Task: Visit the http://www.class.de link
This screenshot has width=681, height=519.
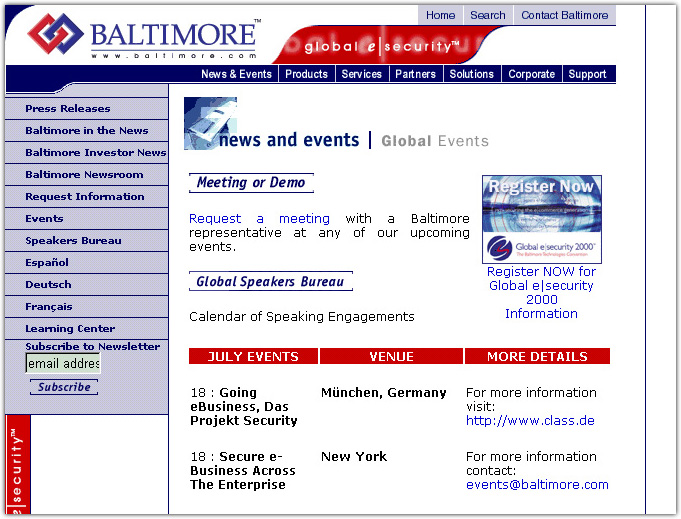Action: point(530,420)
